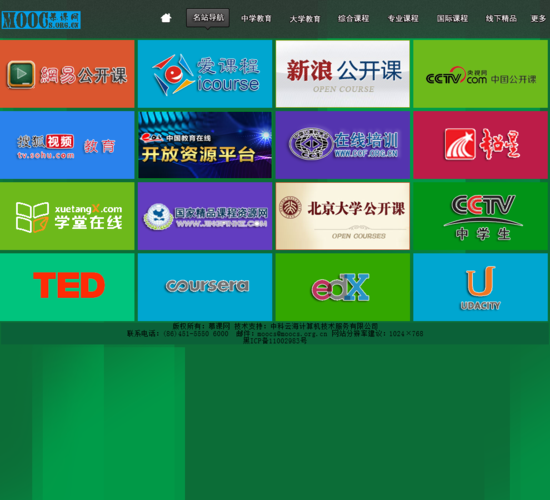Open the 中学教育 menu item

[x=256, y=19]
